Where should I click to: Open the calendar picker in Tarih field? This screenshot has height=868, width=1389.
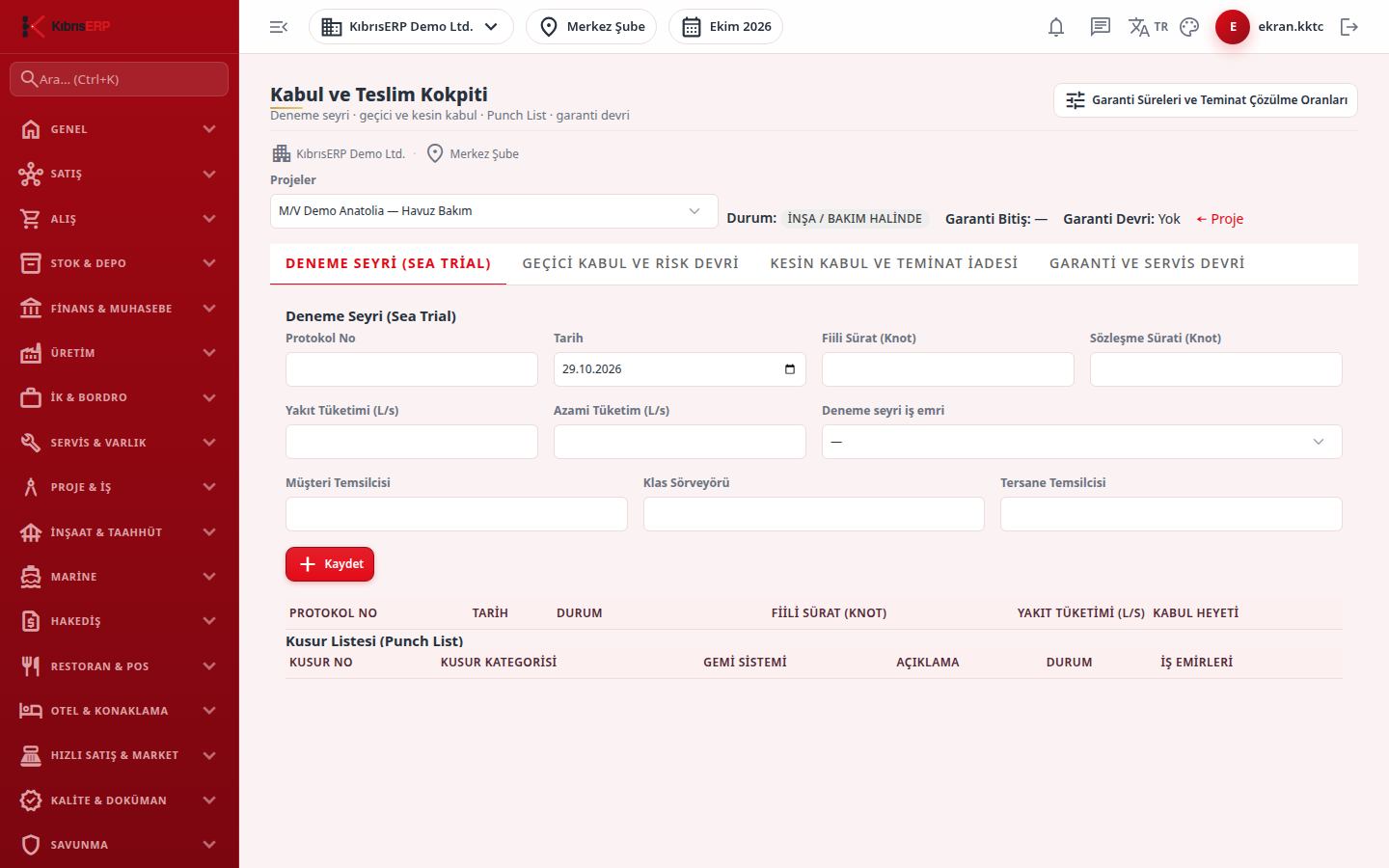790,369
